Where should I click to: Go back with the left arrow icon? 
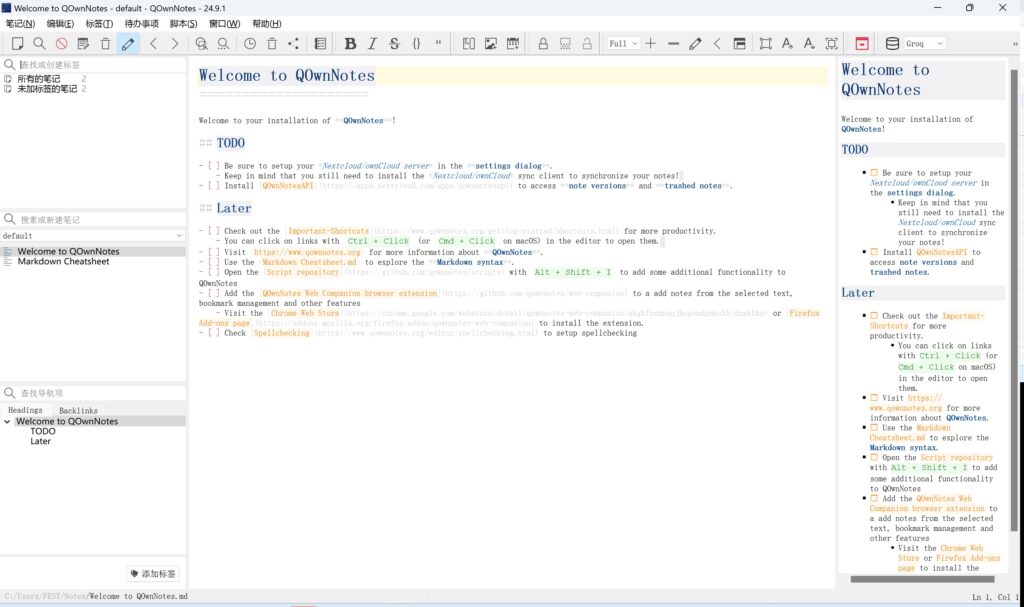point(153,44)
